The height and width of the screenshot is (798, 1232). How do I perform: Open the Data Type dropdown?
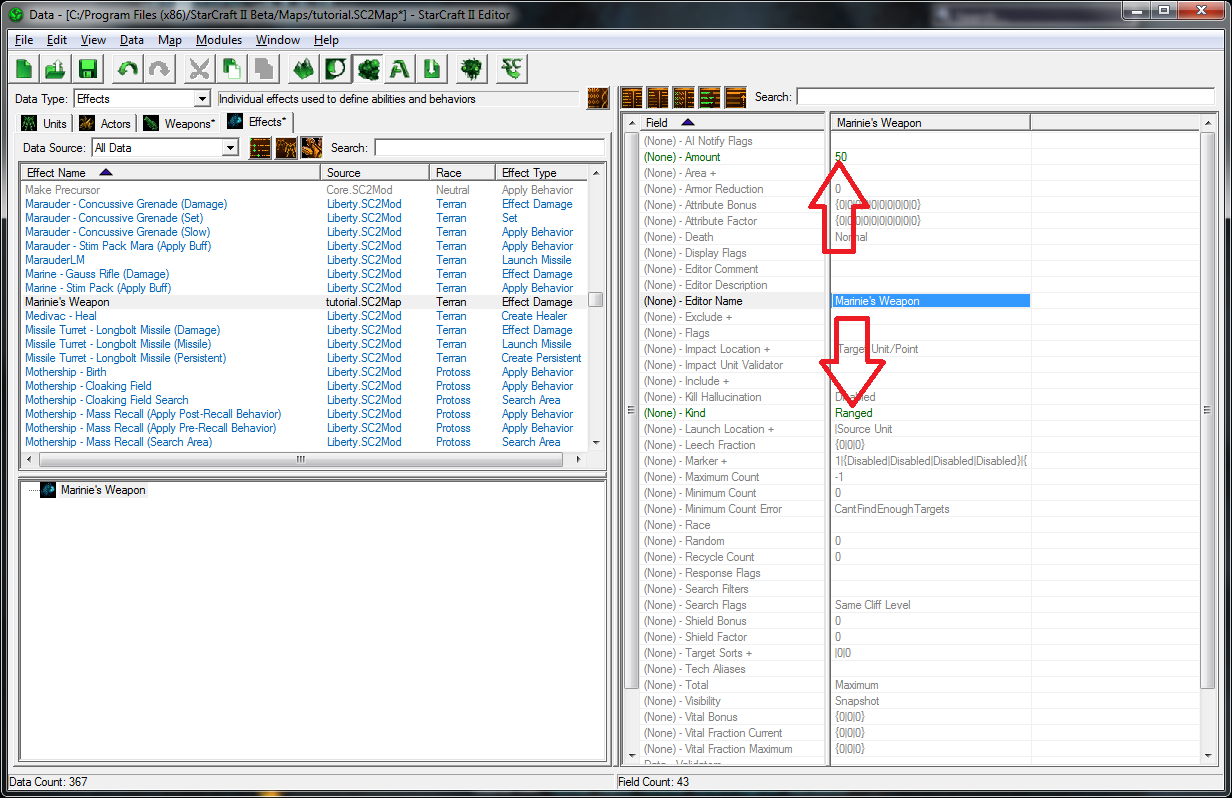pos(203,99)
